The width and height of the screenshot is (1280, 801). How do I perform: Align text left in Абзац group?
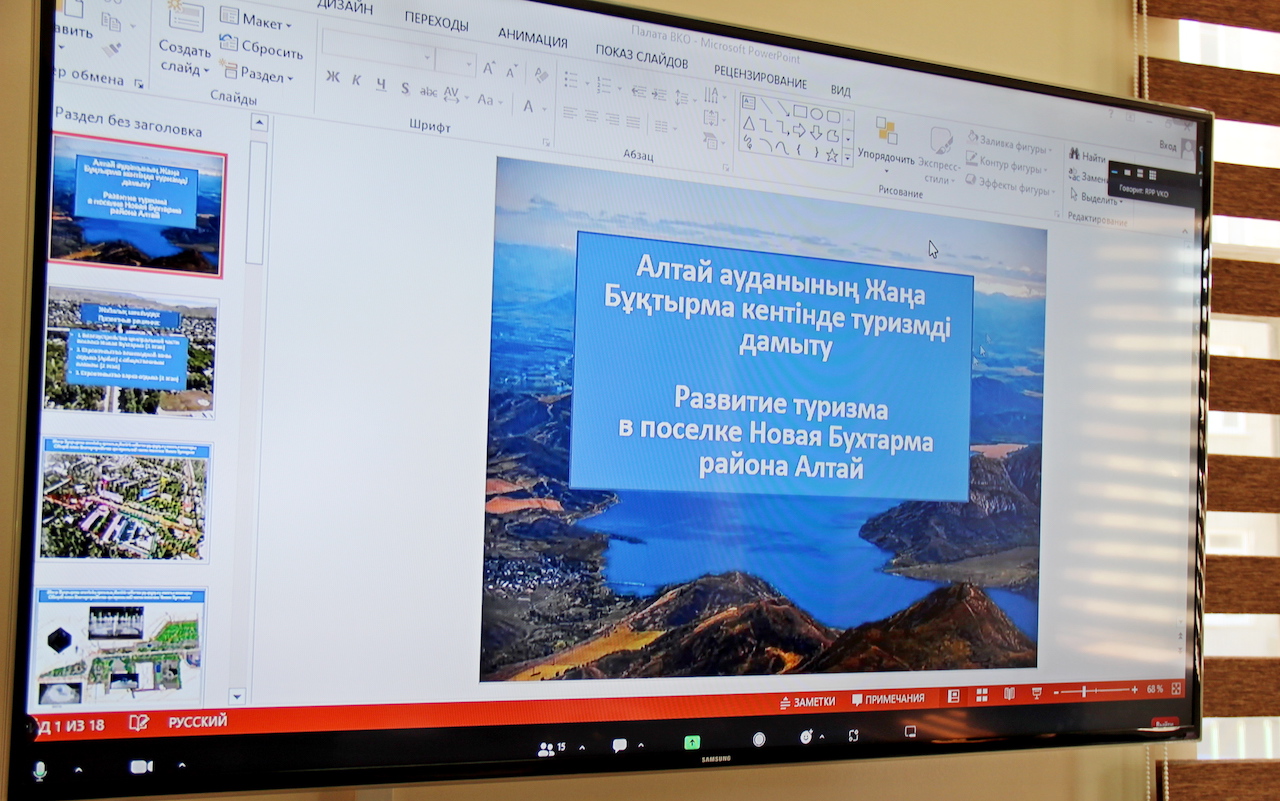click(x=569, y=112)
